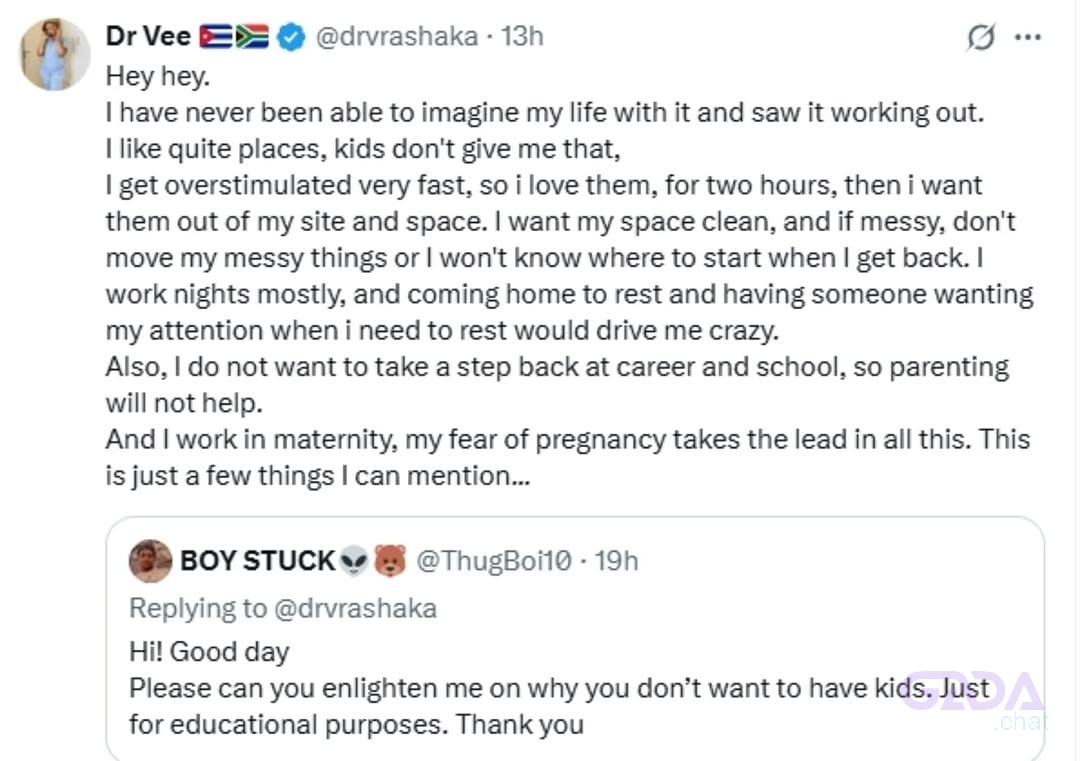The image size is (1080, 761).
Task: Click the 'Hi! Good day' quoted text
Action: 209,651
